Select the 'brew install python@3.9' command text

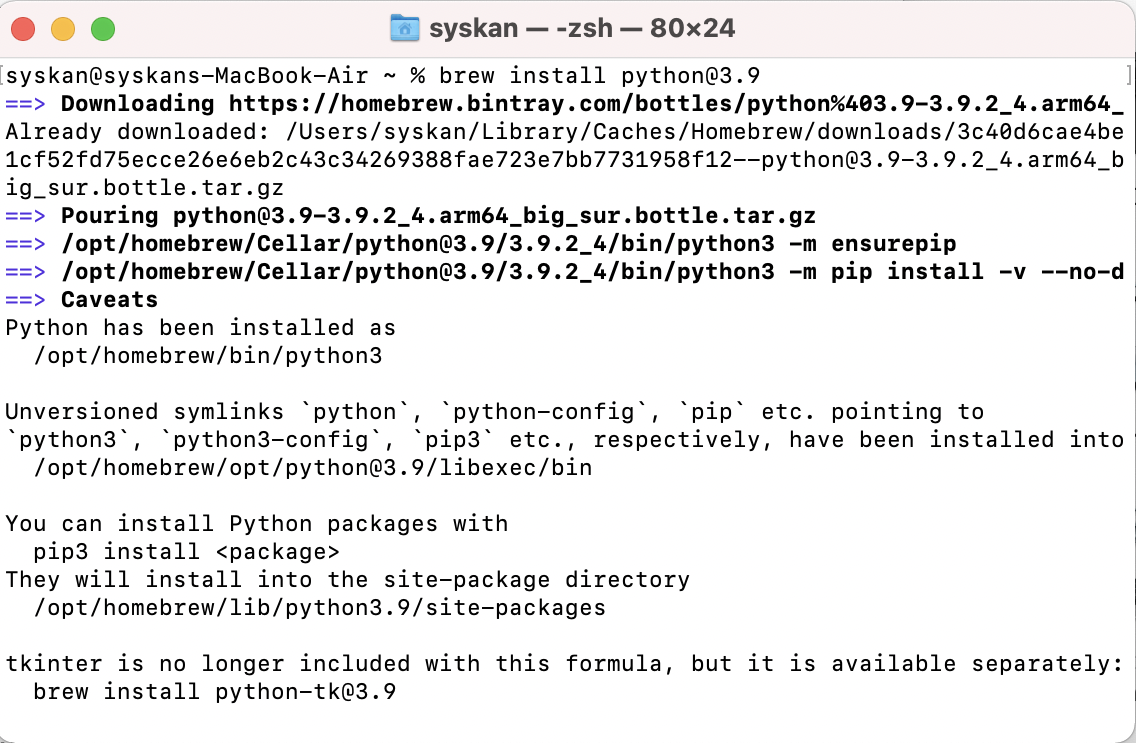(600, 75)
